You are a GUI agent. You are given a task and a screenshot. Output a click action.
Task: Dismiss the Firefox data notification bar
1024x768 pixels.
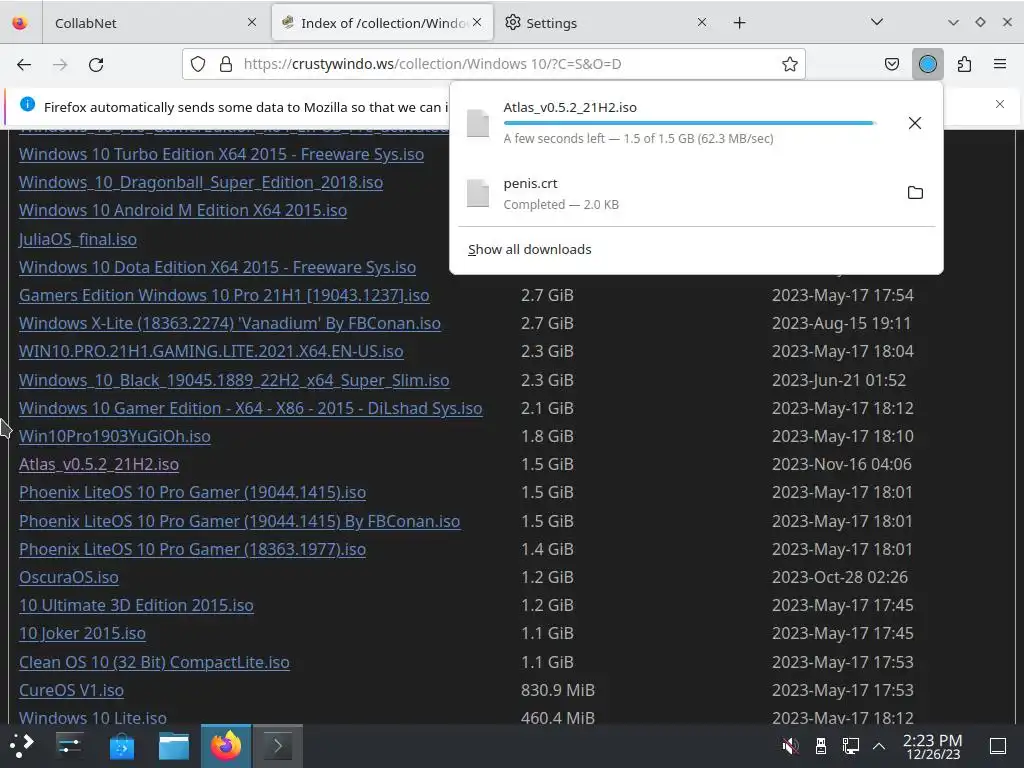(x=1000, y=104)
